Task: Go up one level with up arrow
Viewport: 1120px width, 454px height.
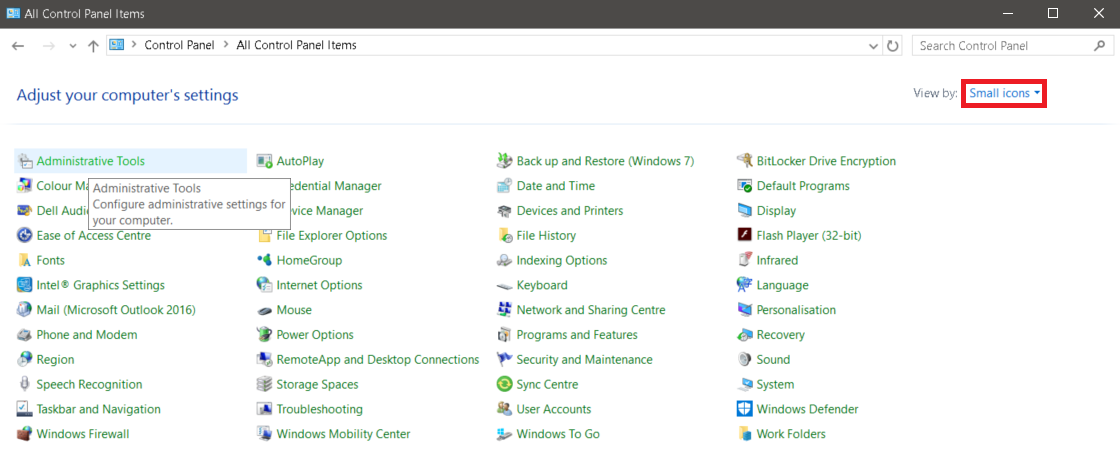Action: click(x=93, y=46)
